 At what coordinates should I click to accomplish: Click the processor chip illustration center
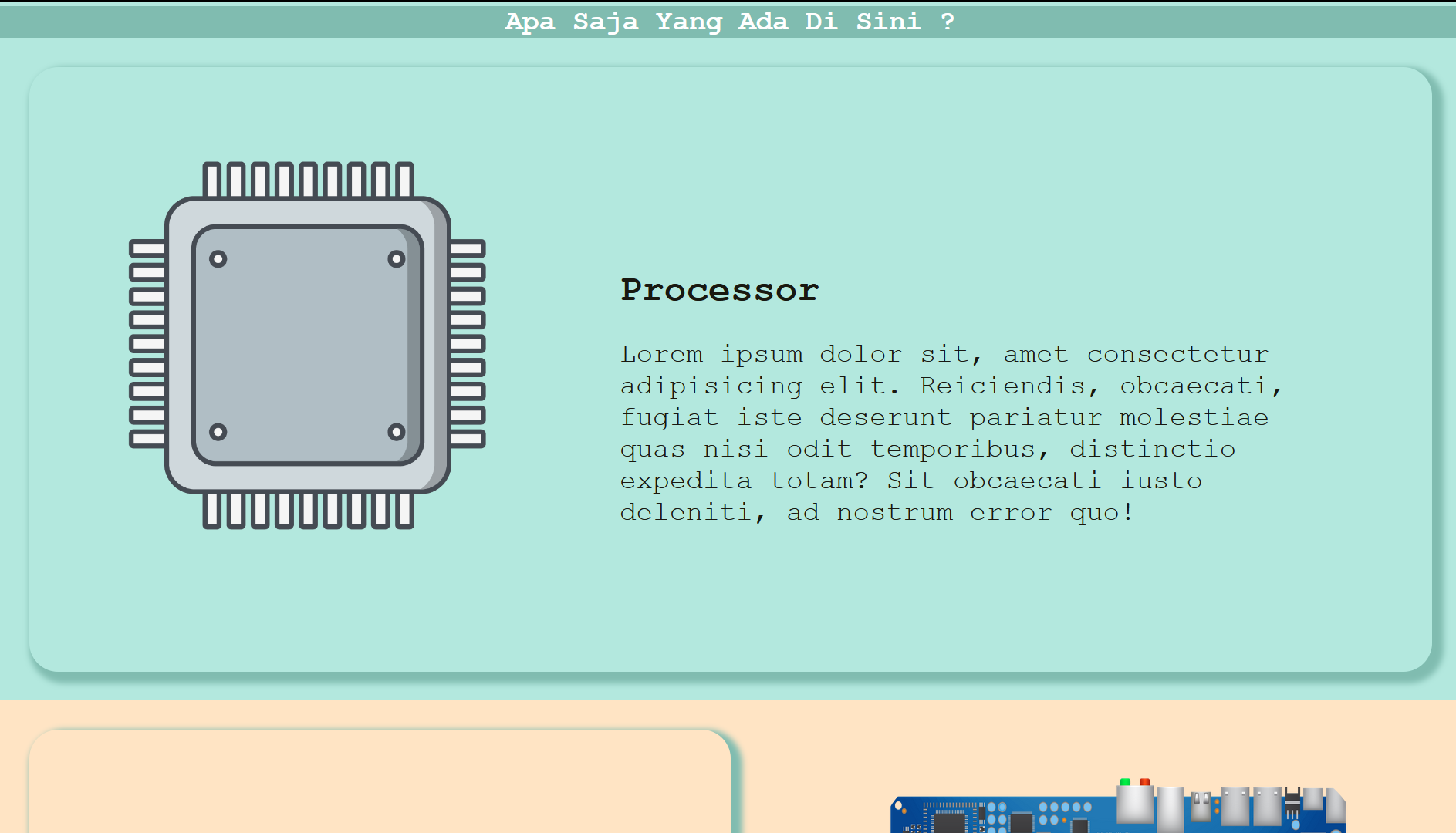[307, 345]
